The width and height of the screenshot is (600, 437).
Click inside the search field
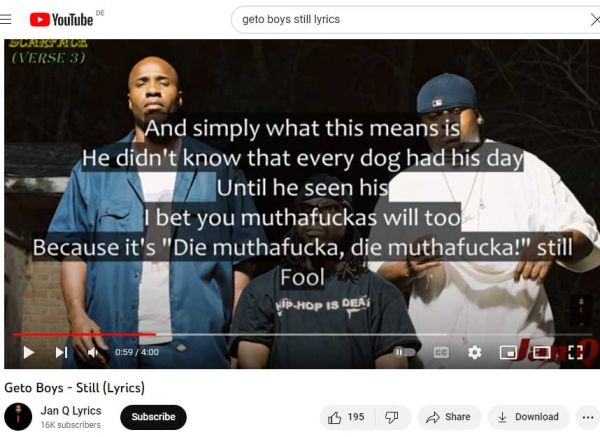pyautogui.click(x=409, y=20)
